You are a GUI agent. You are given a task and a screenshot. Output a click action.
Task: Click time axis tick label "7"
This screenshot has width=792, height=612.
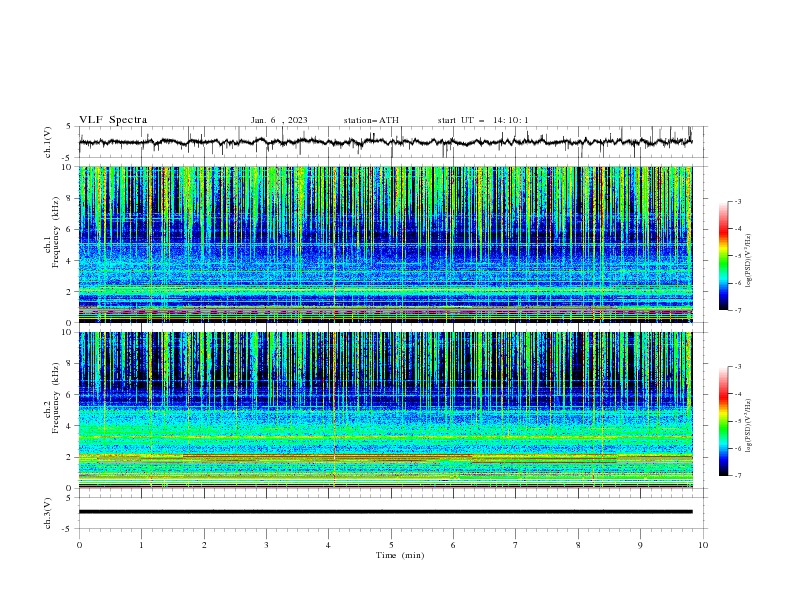(516, 545)
